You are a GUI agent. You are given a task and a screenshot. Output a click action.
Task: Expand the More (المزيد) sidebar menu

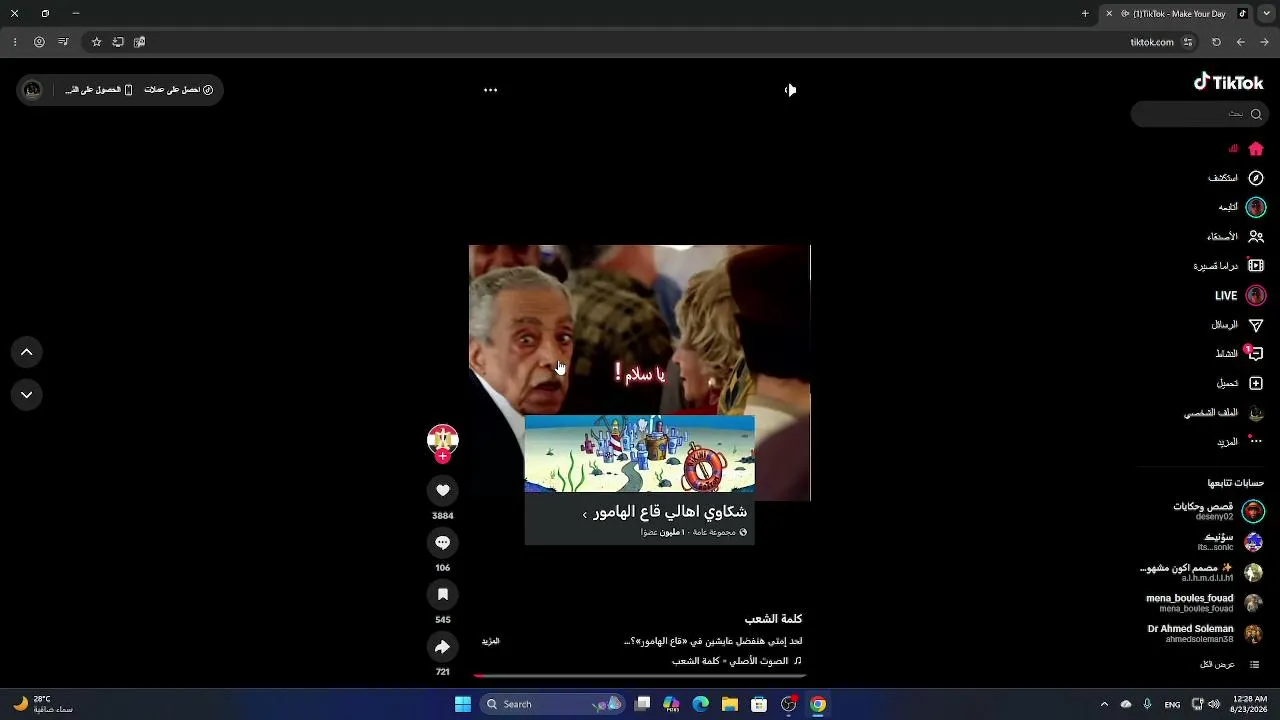coord(1240,441)
